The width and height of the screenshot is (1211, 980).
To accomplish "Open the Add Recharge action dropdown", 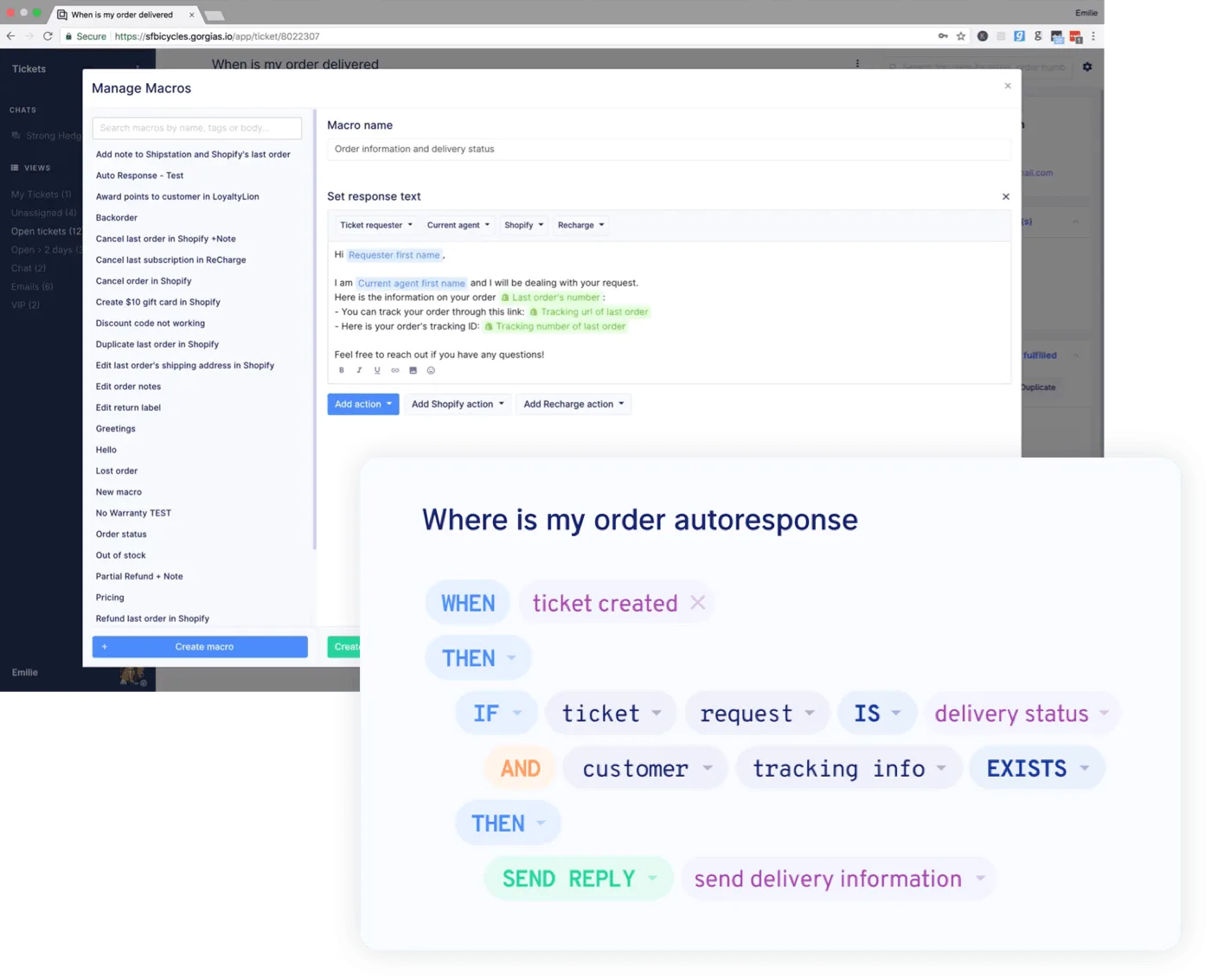I will [x=574, y=404].
